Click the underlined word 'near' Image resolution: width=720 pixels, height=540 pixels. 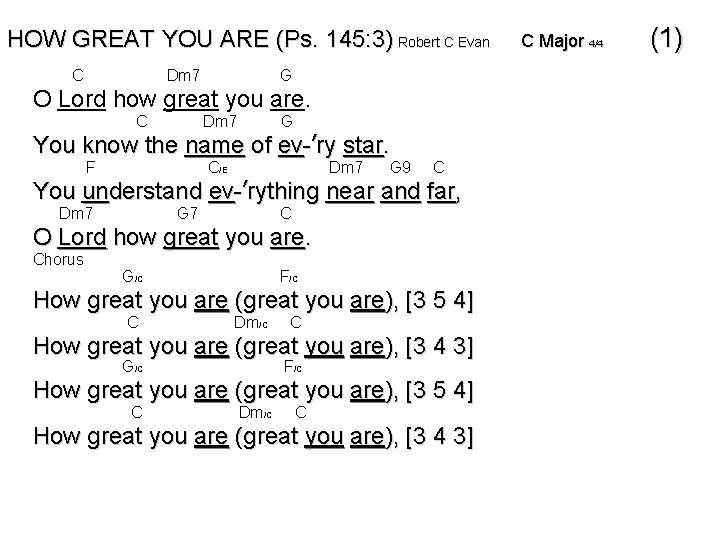[x=351, y=191]
